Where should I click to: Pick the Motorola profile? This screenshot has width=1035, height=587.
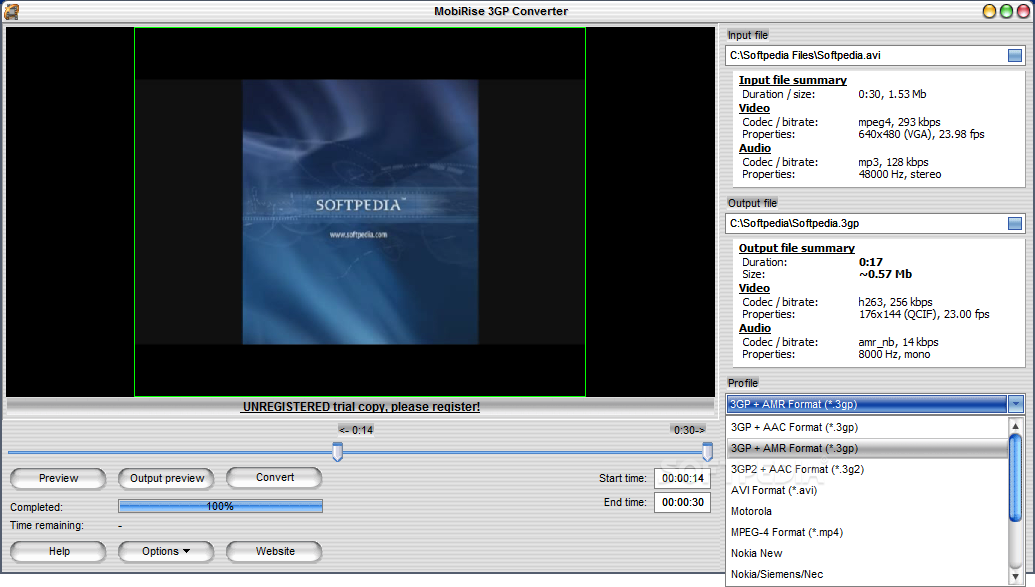pyautogui.click(x=867, y=511)
